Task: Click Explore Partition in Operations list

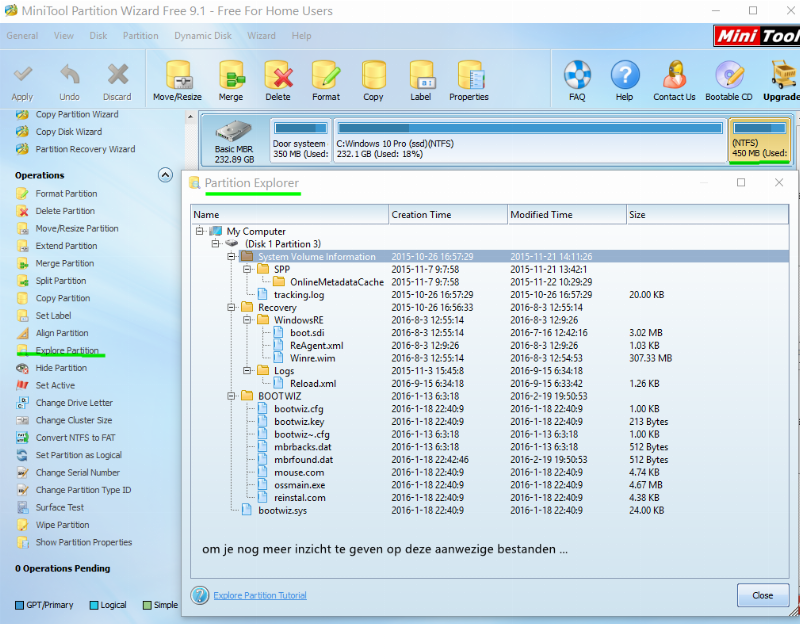Action: (x=67, y=351)
